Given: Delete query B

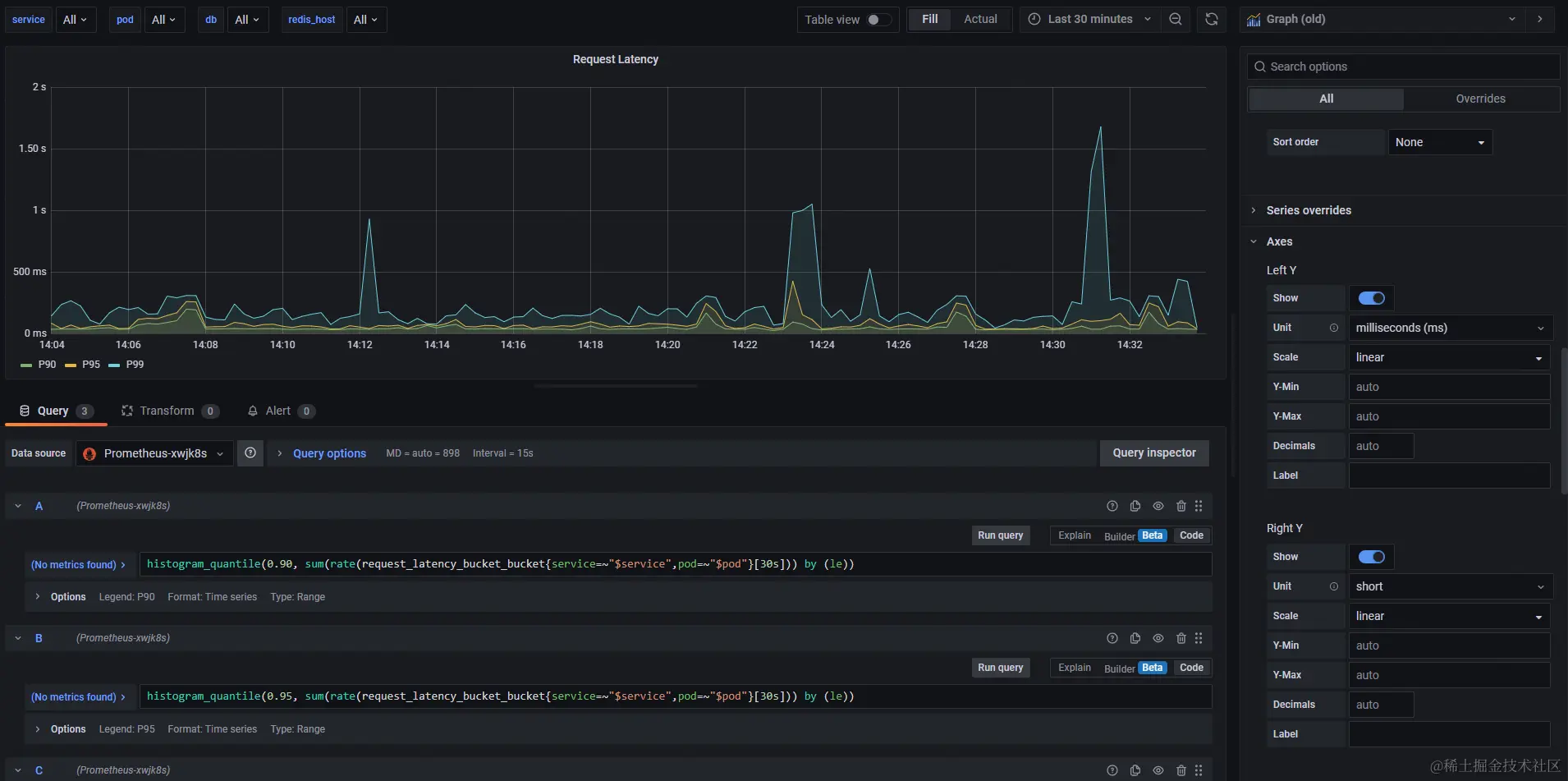Looking at the screenshot, I should [x=1181, y=638].
